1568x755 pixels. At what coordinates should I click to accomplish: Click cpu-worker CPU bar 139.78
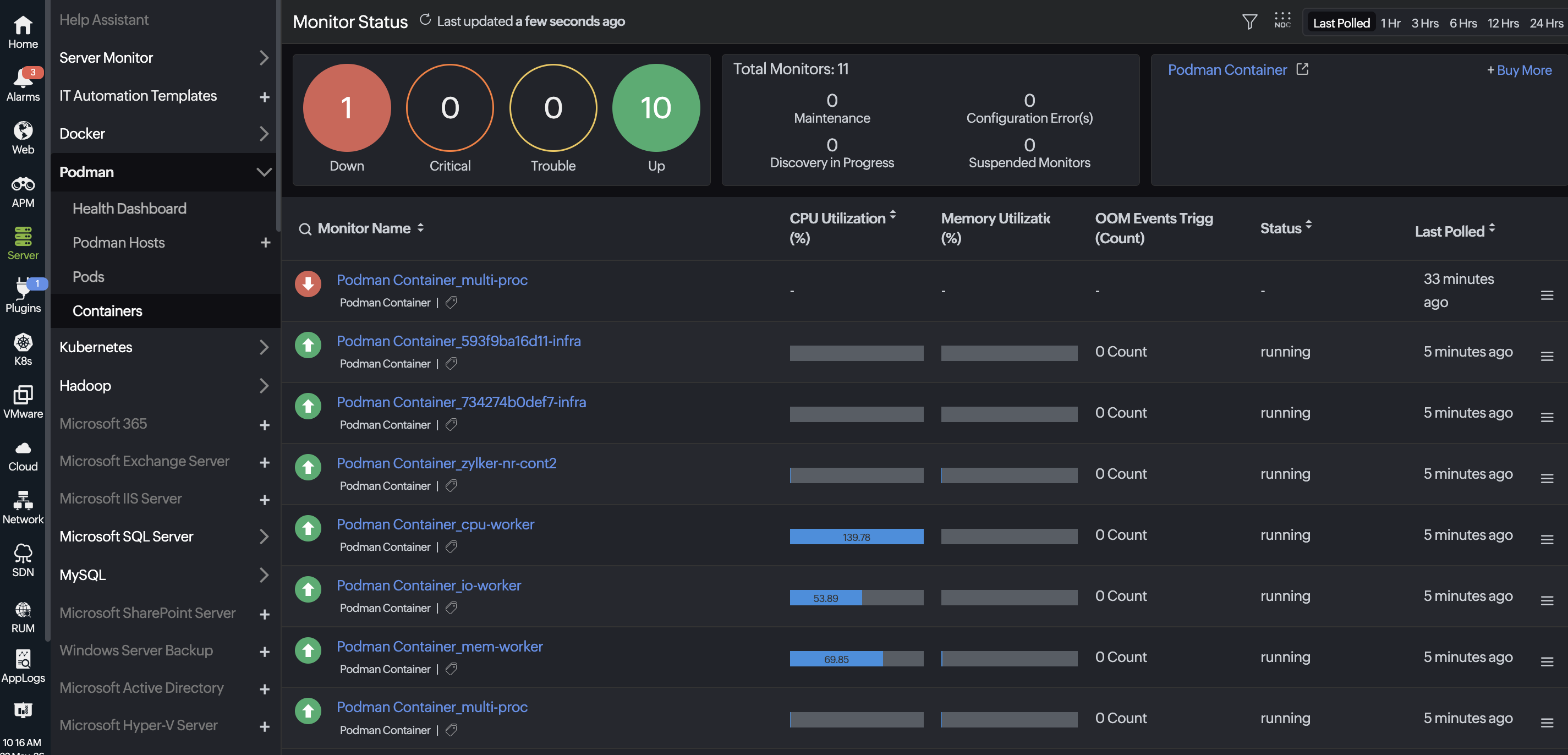pyautogui.click(x=857, y=537)
